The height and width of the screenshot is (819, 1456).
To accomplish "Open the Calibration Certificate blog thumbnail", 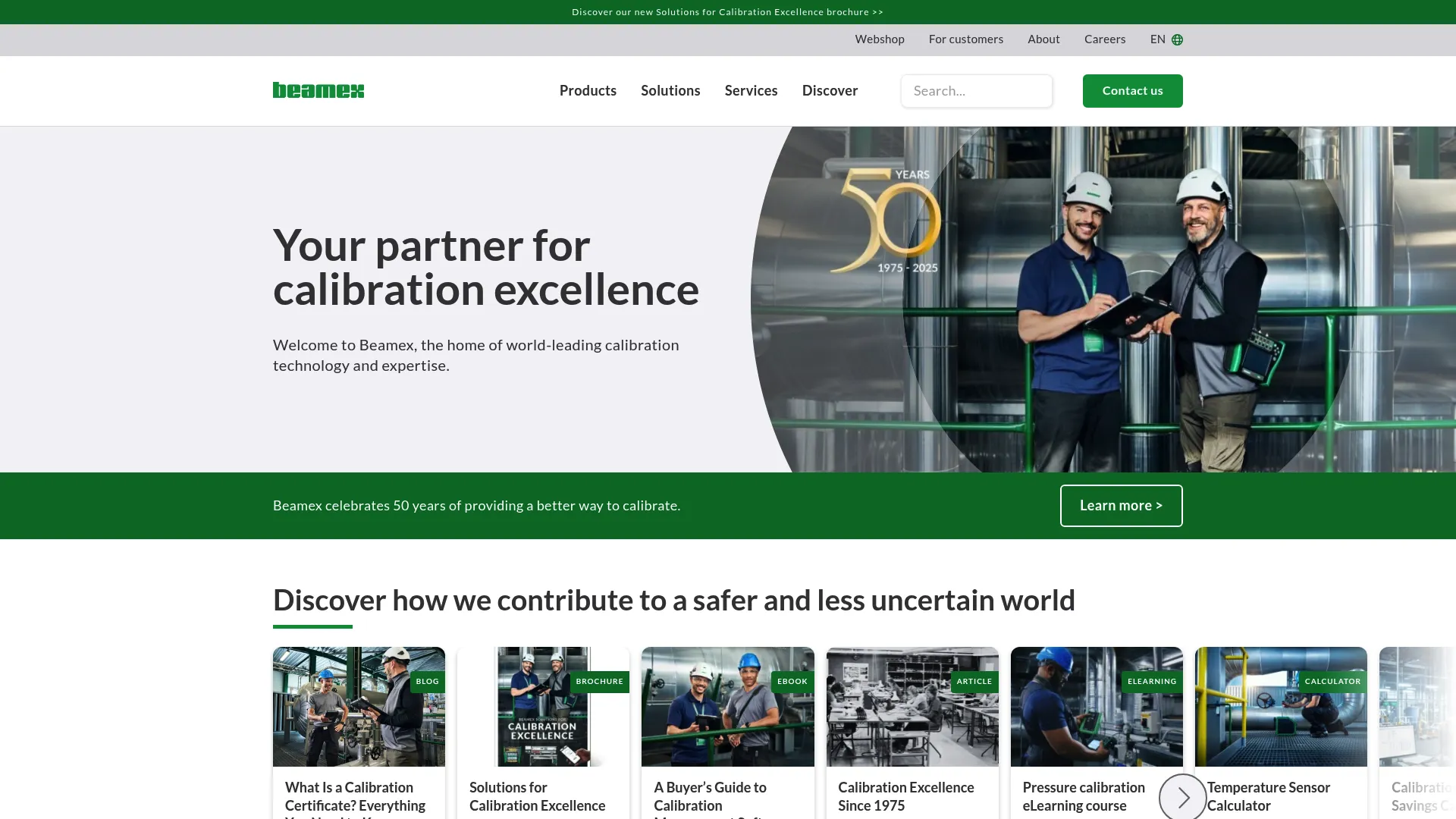I will point(359,707).
